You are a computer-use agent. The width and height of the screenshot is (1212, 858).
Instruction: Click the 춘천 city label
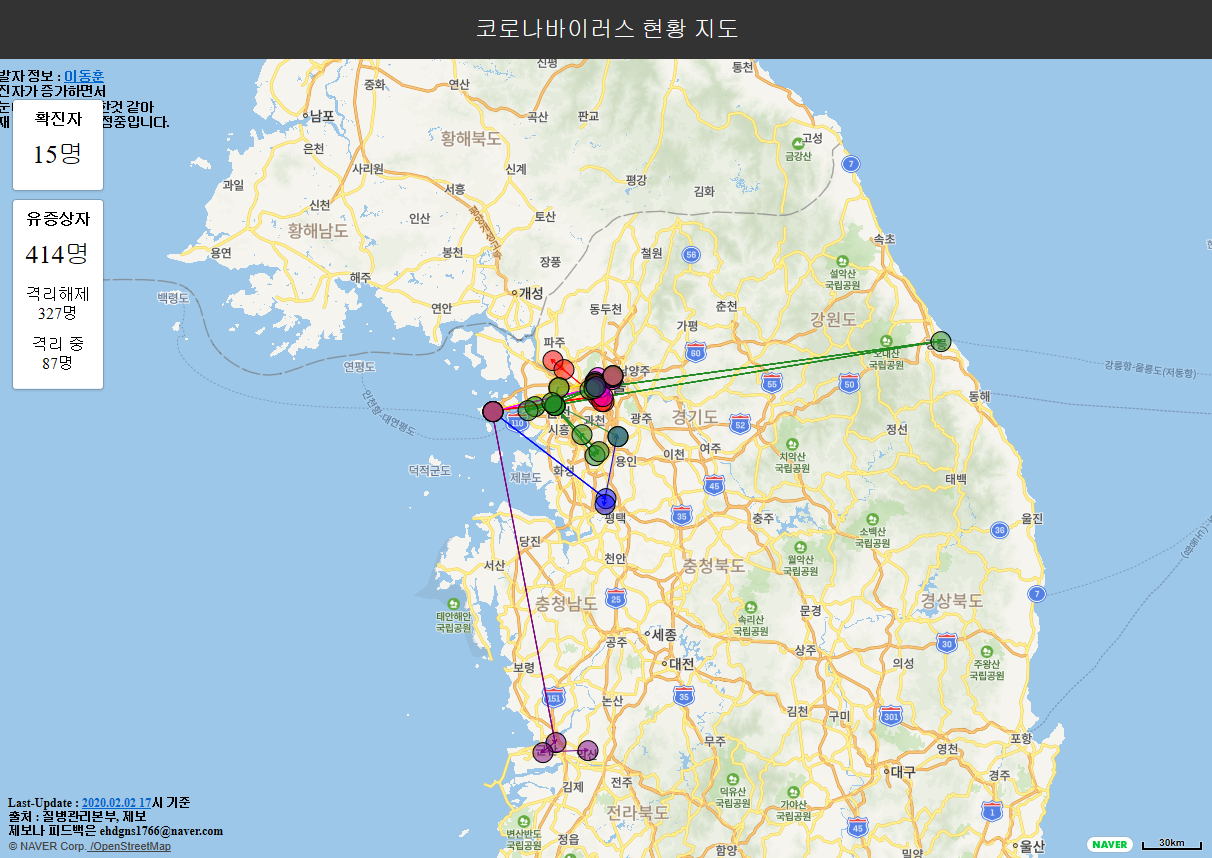(x=726, y=306)
